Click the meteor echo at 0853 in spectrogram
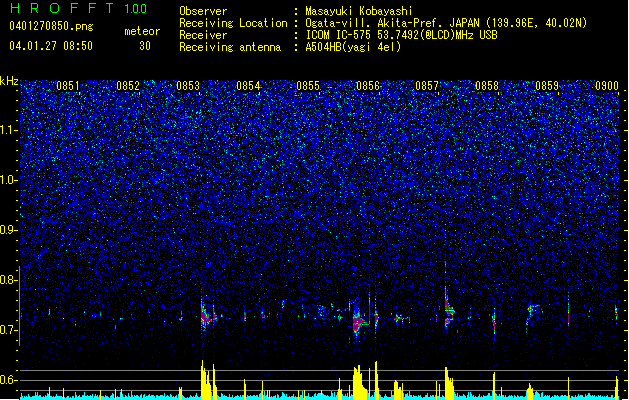Screen dimensions: 629x400 pos(207,315)
